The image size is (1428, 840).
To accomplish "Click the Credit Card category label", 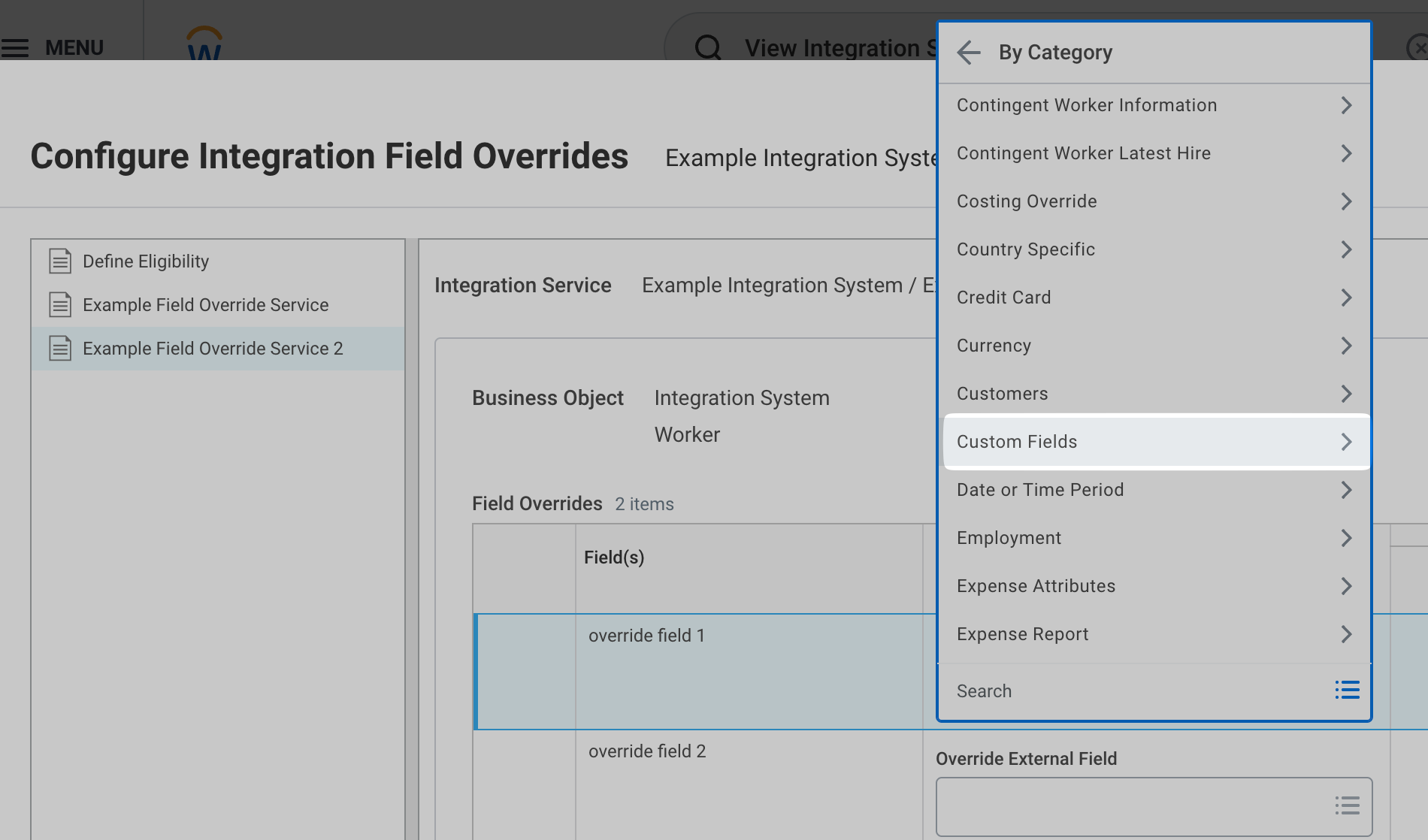I will (x=1003, y=298).
